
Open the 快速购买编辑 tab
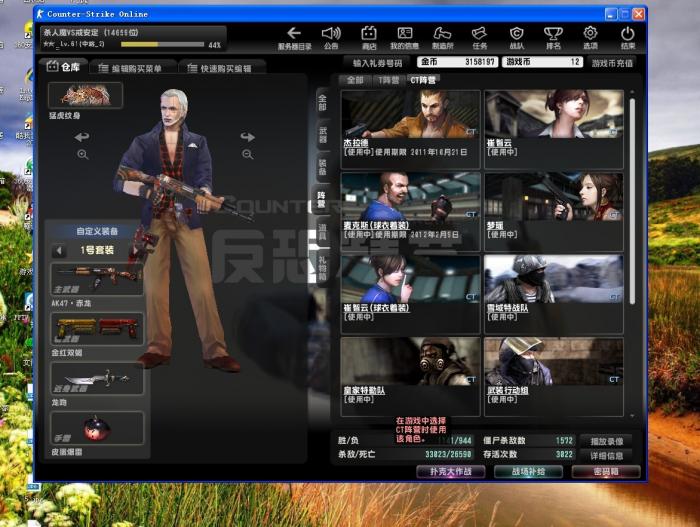tap(221, 68)
